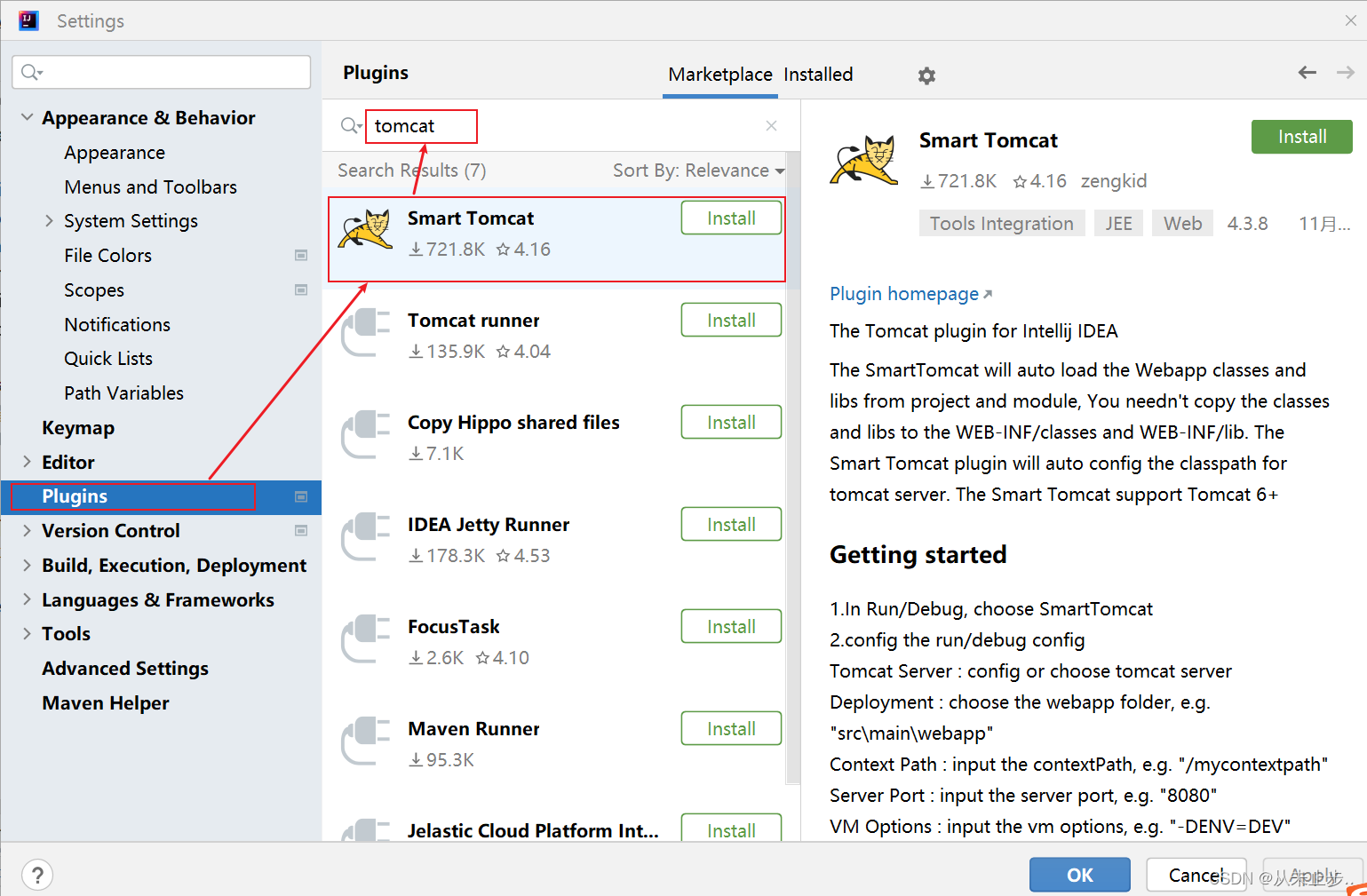Open the Plugin homepage link
Viewport: 1367px width, 896px height.
(910, 294)
